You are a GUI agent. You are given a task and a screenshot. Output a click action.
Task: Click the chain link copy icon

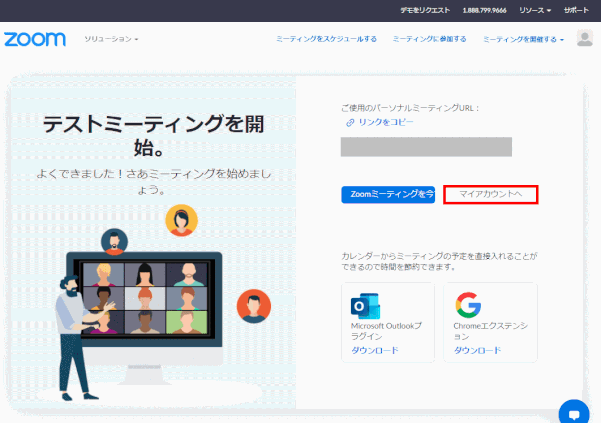[350, 123]
